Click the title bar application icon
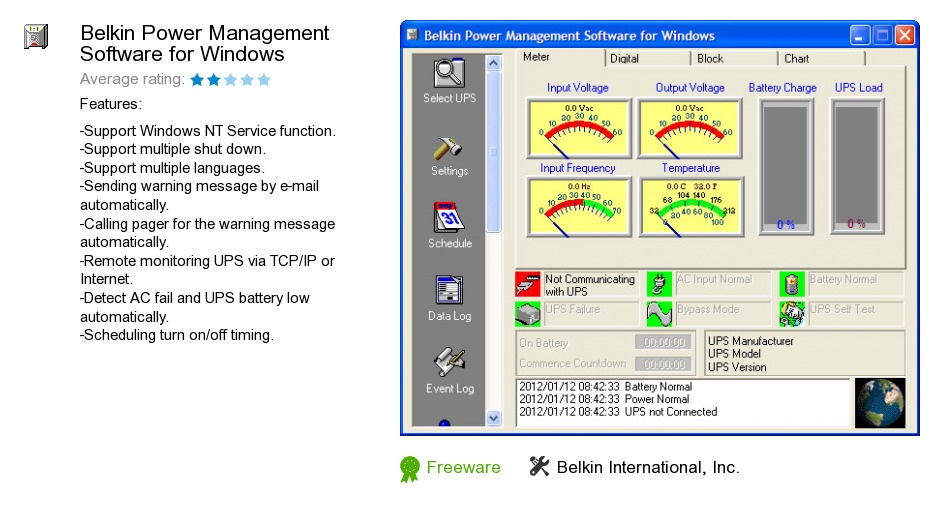This screenshot has height=513, width=940. pyautogui.click(x=412, y=35)
